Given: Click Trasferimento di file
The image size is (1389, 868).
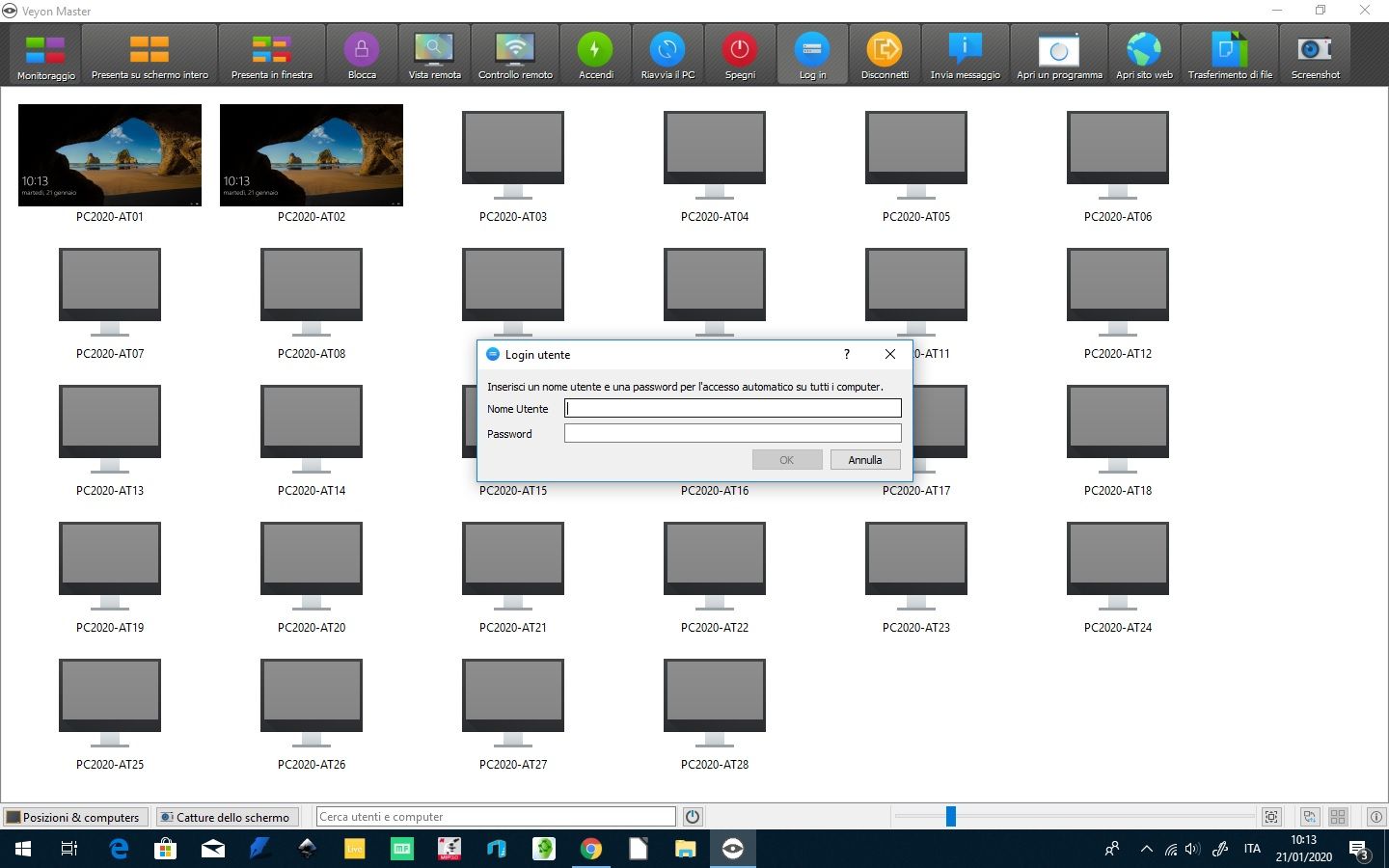Looking at the screenshot, I should 1230,55.
